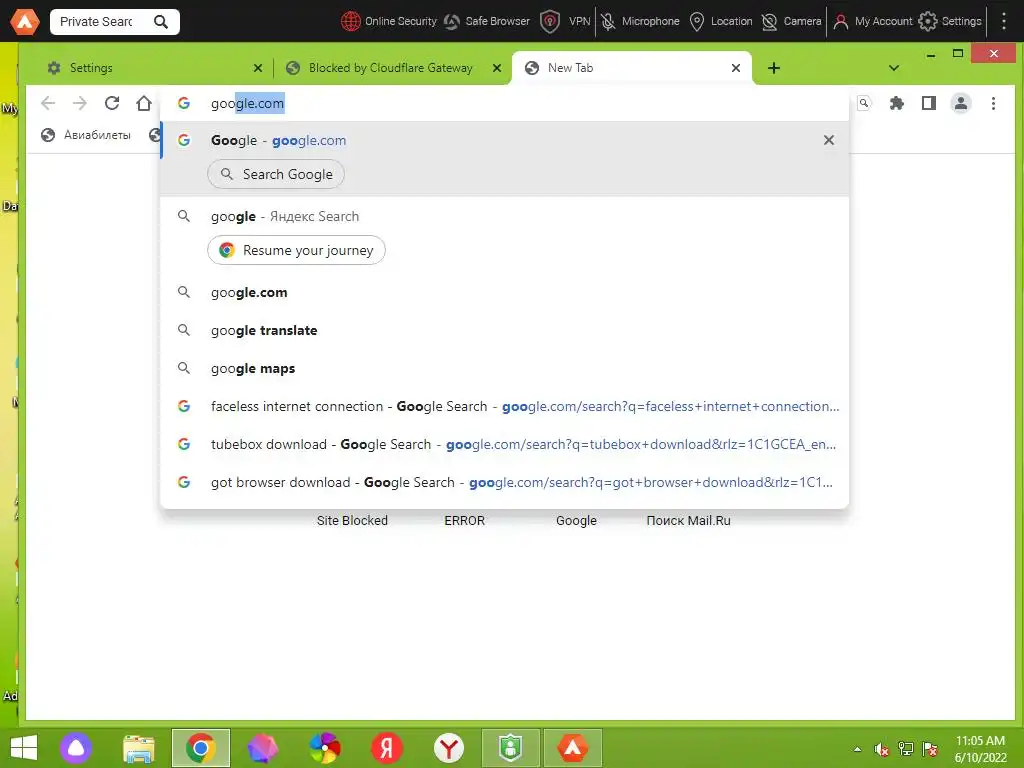Viewport: 1024px width, 768px height.
Task: Open the profile avatar icon
Action: click(x=961, y=103)
